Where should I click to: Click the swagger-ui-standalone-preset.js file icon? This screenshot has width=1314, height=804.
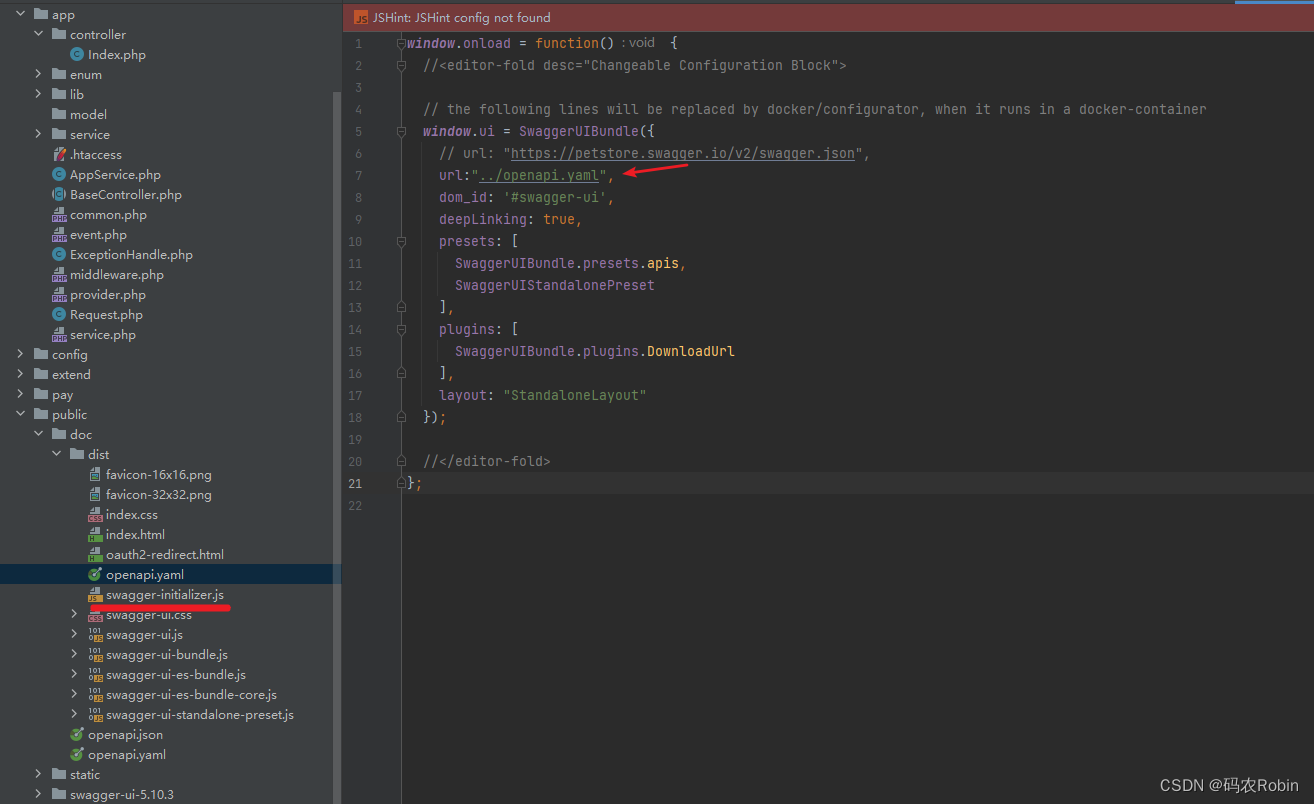click(95, 714)
